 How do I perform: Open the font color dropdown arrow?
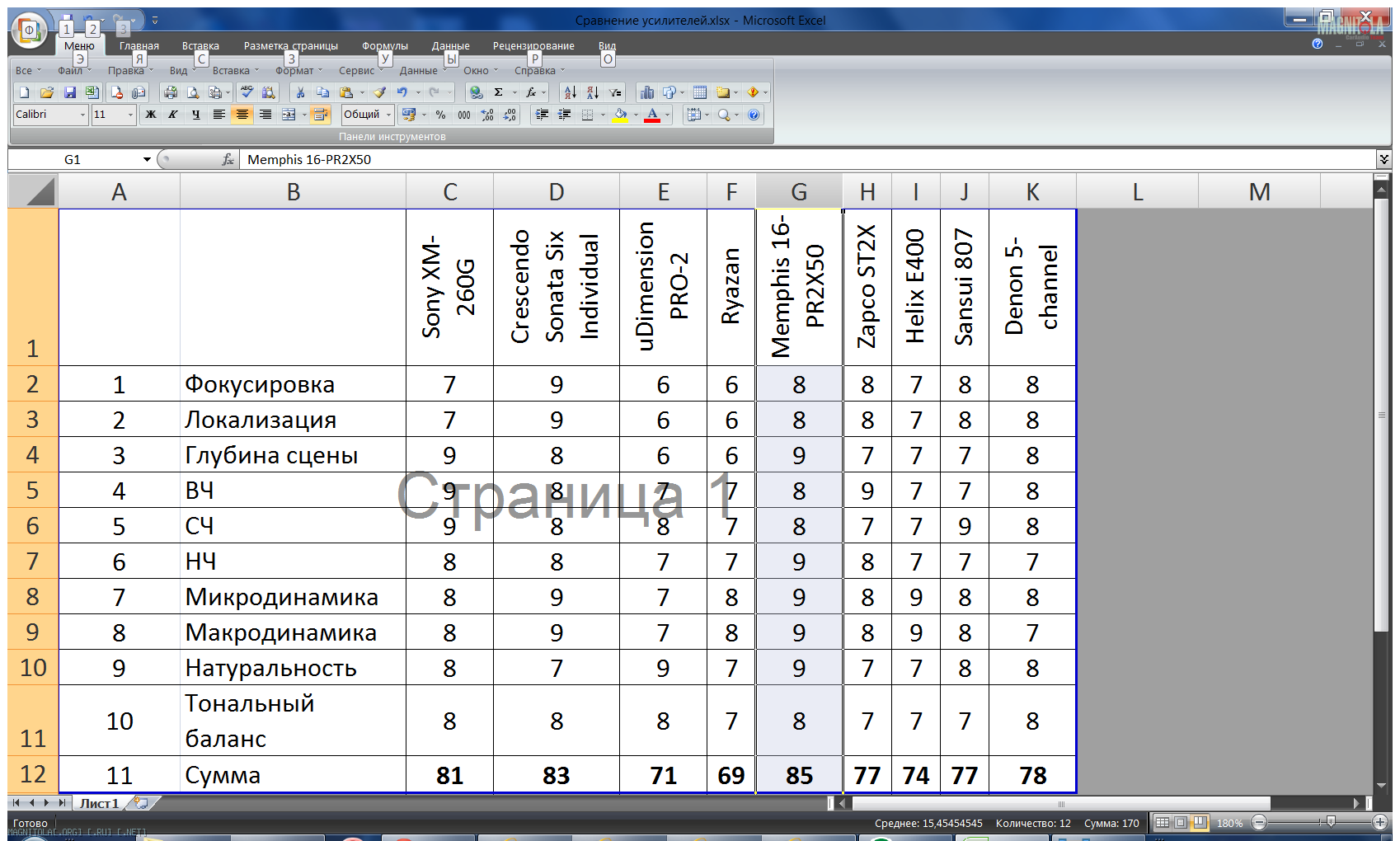pos(667,115)
